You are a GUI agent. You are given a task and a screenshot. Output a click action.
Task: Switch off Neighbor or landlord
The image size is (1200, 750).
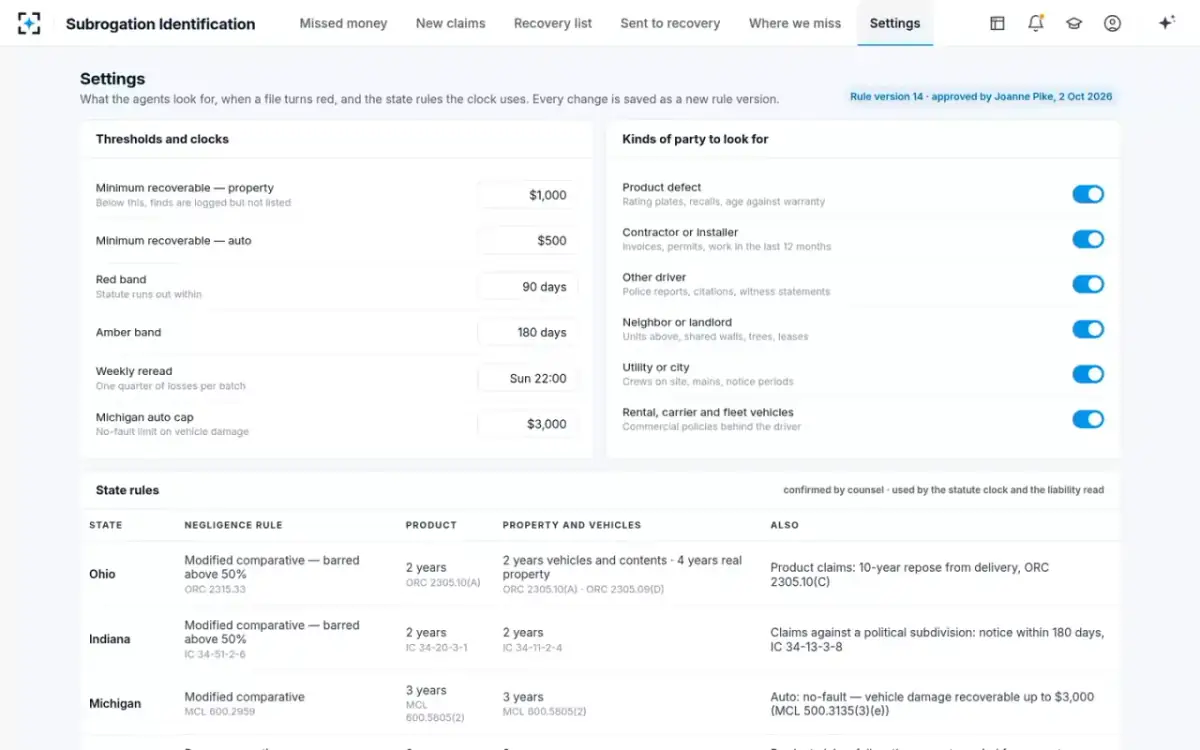point(1088,329)
